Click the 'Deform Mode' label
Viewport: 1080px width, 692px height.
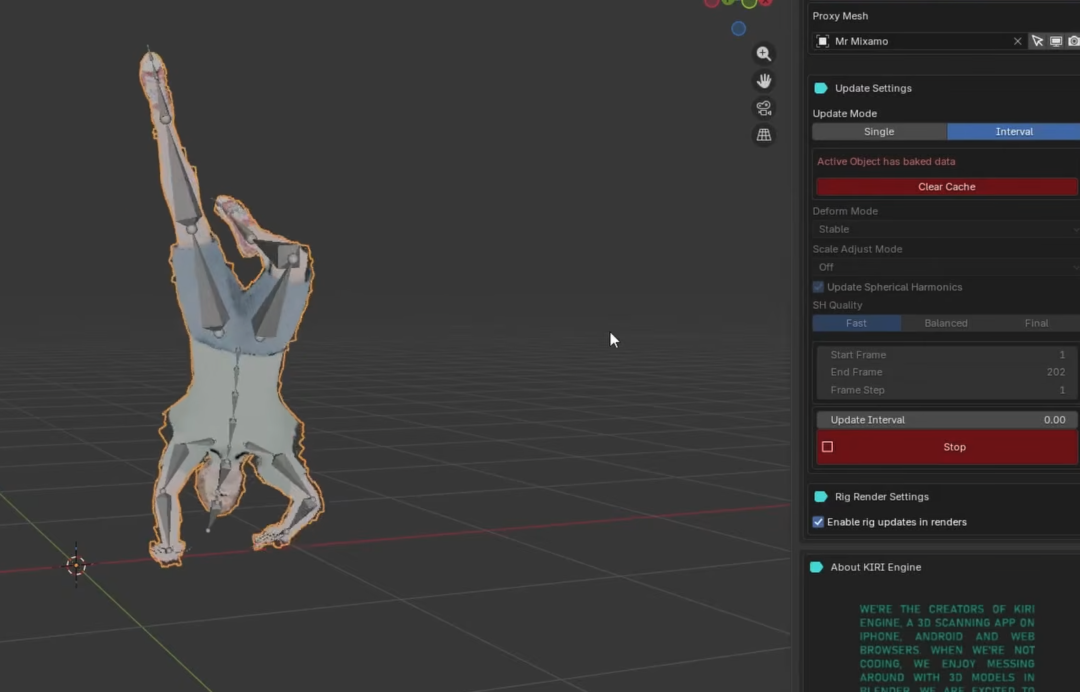pyautogui.click(x=845, y=211)
